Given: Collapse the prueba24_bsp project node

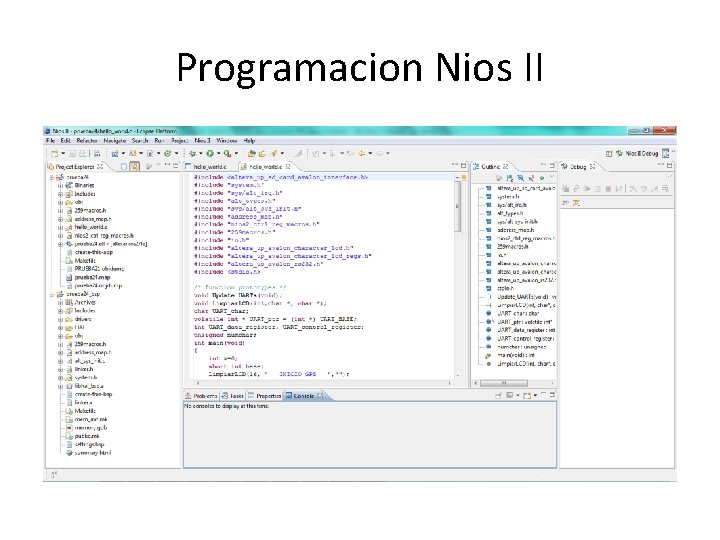Looking at the screenshot, I should [52, 294].
